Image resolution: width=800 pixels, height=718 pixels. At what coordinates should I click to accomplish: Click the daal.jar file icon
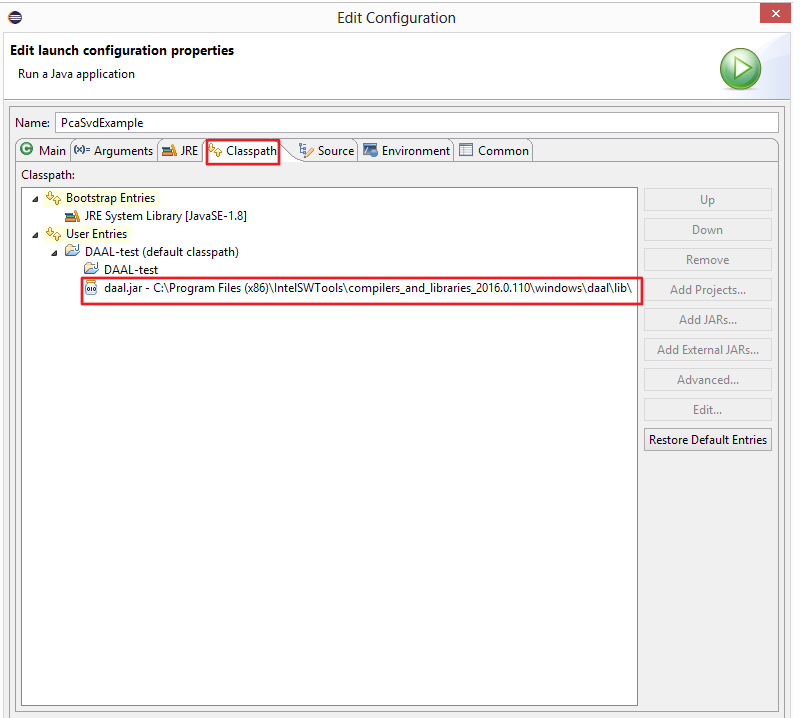[91, 288]
